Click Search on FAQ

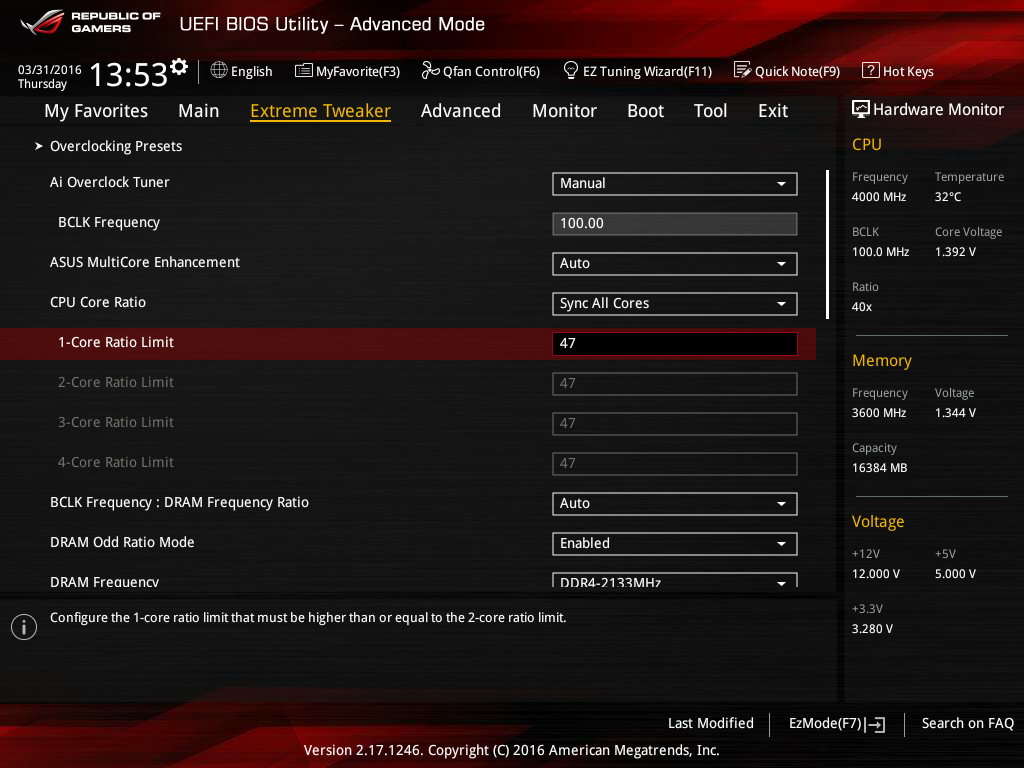967,723
